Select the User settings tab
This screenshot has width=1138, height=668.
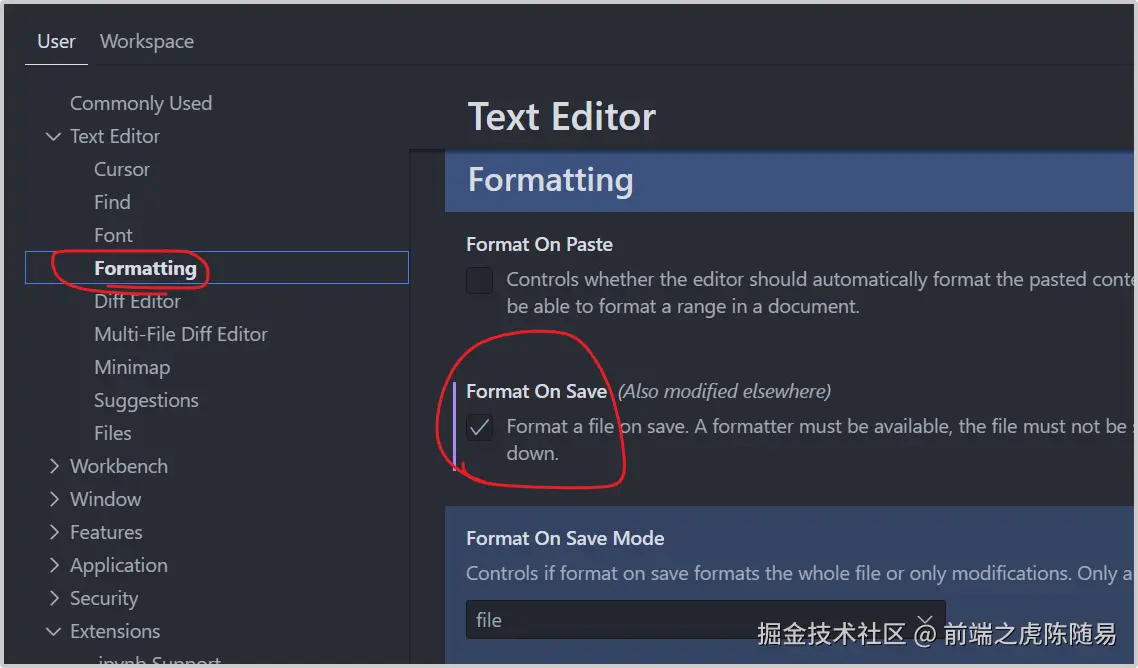click(56, 41)
